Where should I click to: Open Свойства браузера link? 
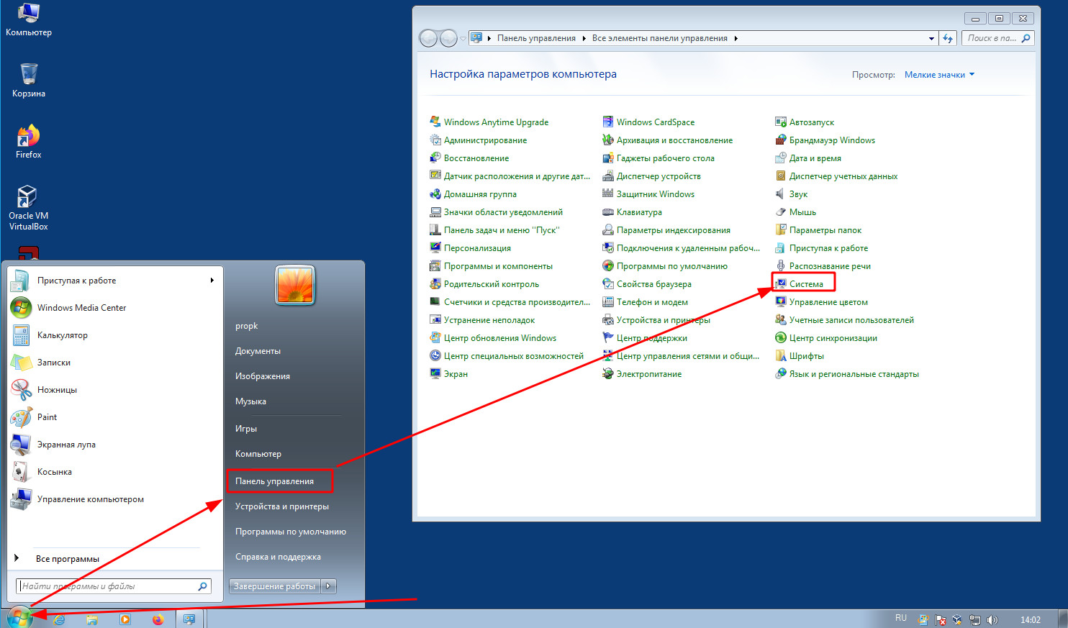click(654, 284)
